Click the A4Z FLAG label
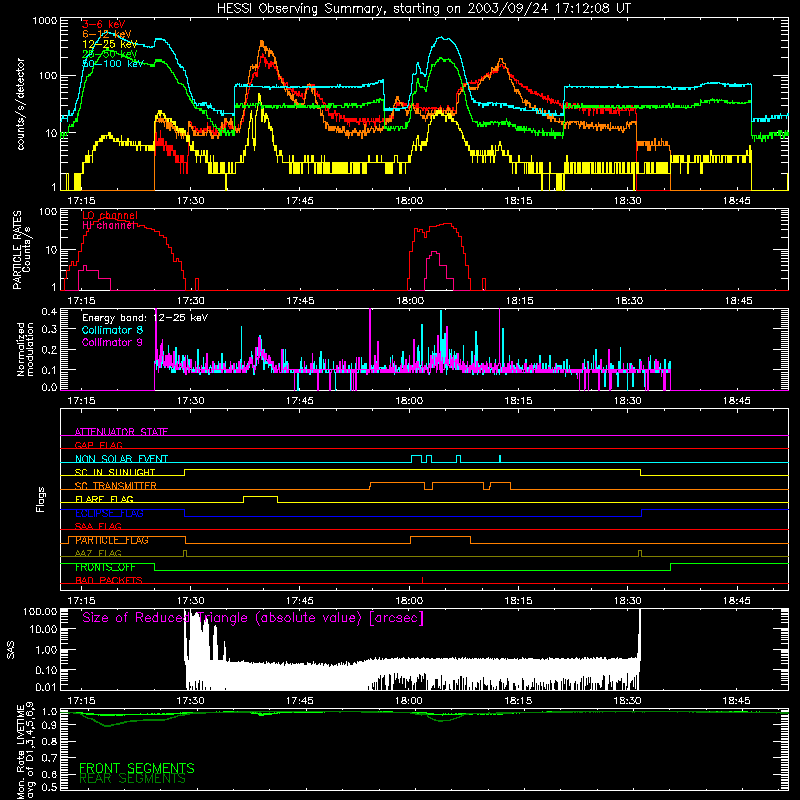The width and height of the screenshot is (800, 800). (98, 553)
